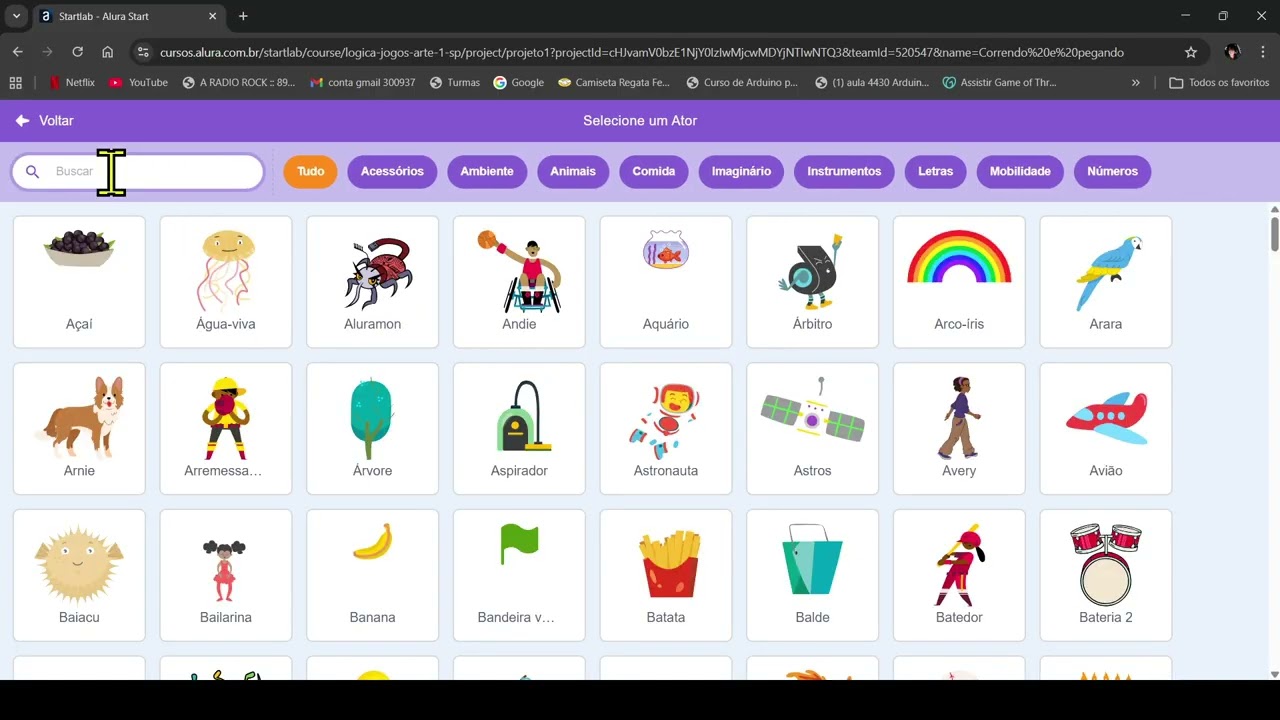This screenshot has height=720, width=1280.
Task: Select the Árbitro whistle actor
Action: point(812,282)
